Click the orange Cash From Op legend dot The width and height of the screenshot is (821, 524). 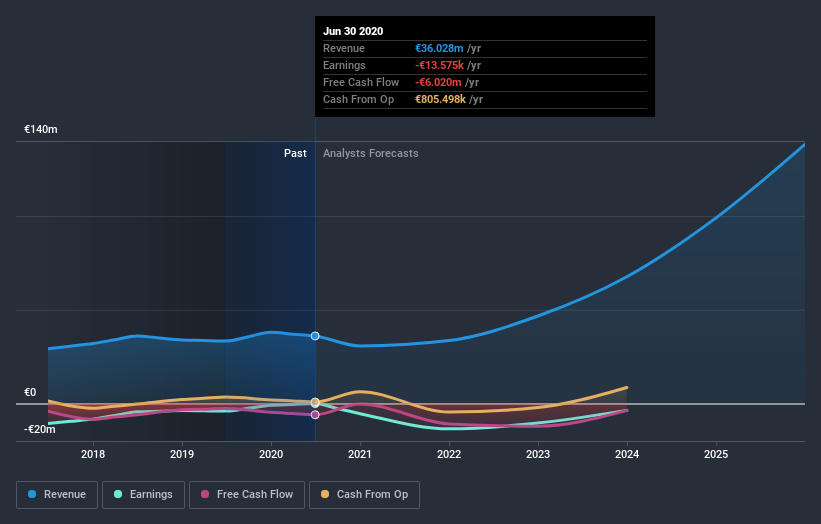(x=325, y=494)
